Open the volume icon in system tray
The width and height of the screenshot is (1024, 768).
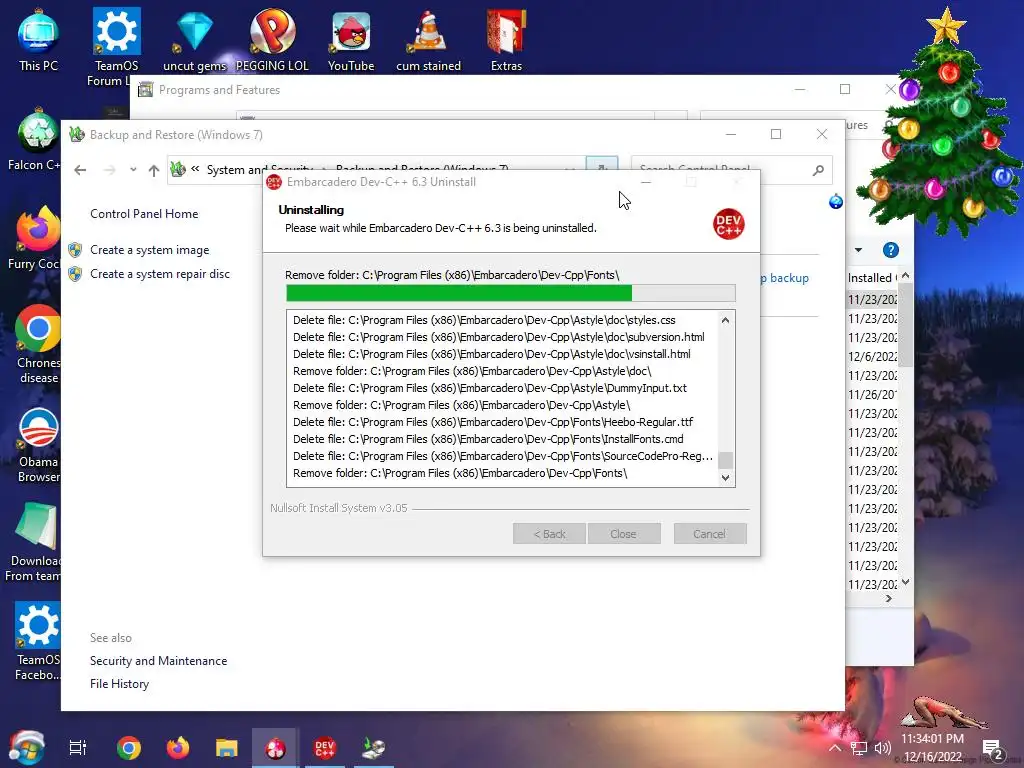[x=883, y=748]
